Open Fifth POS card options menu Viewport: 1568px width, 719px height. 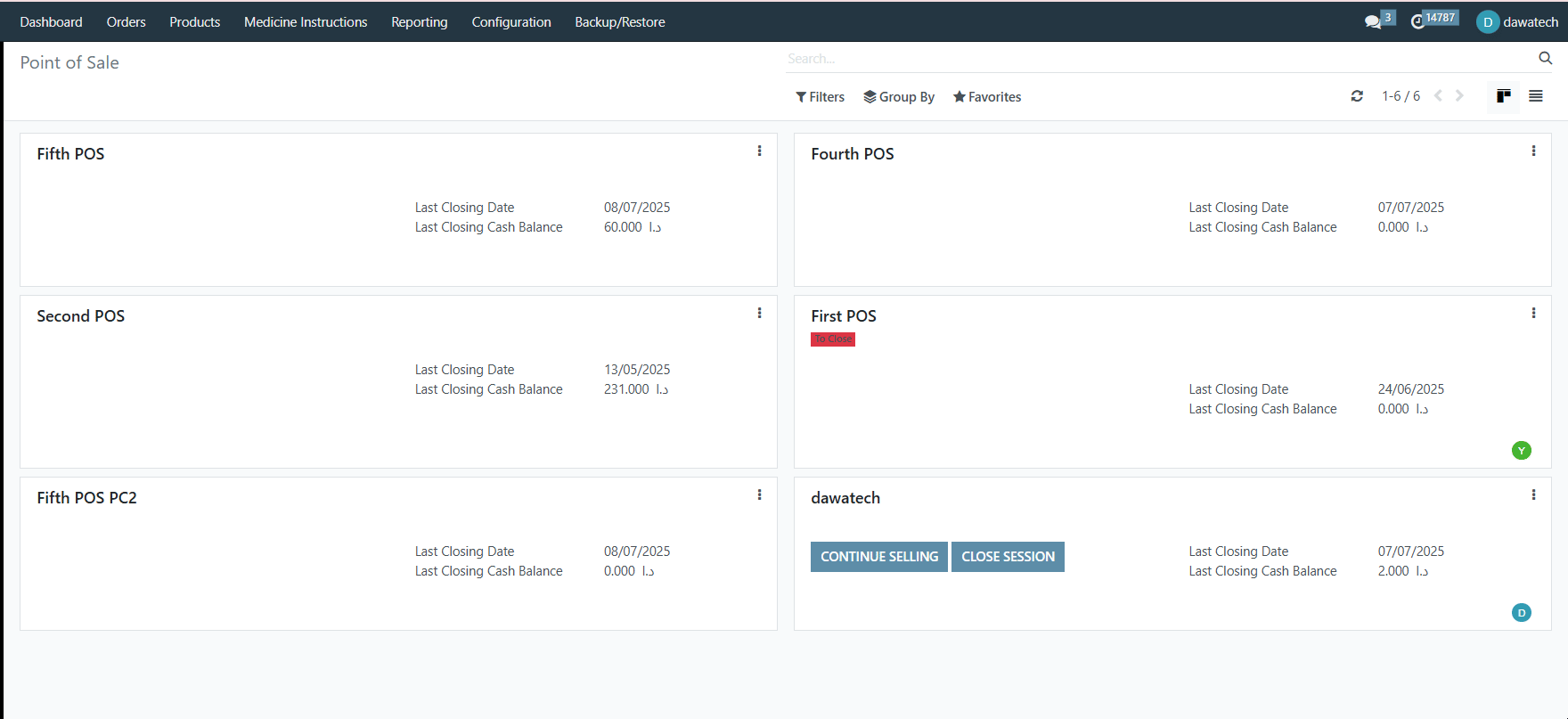pyautogui.click(x=760, y=151)
